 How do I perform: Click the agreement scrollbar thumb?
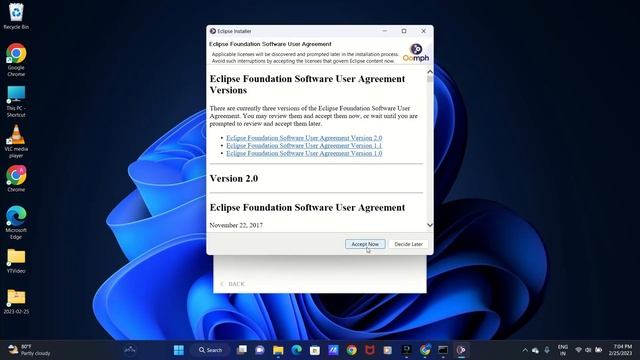click(x=430, y=79)
